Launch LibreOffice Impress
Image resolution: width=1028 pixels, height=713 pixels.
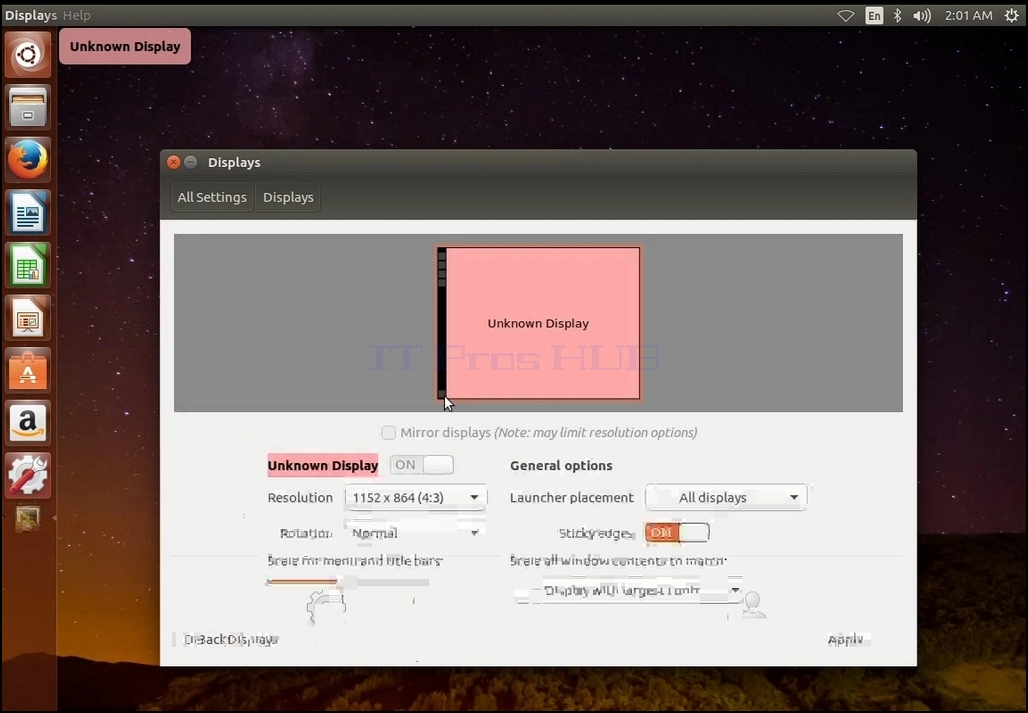click(28, 319)
